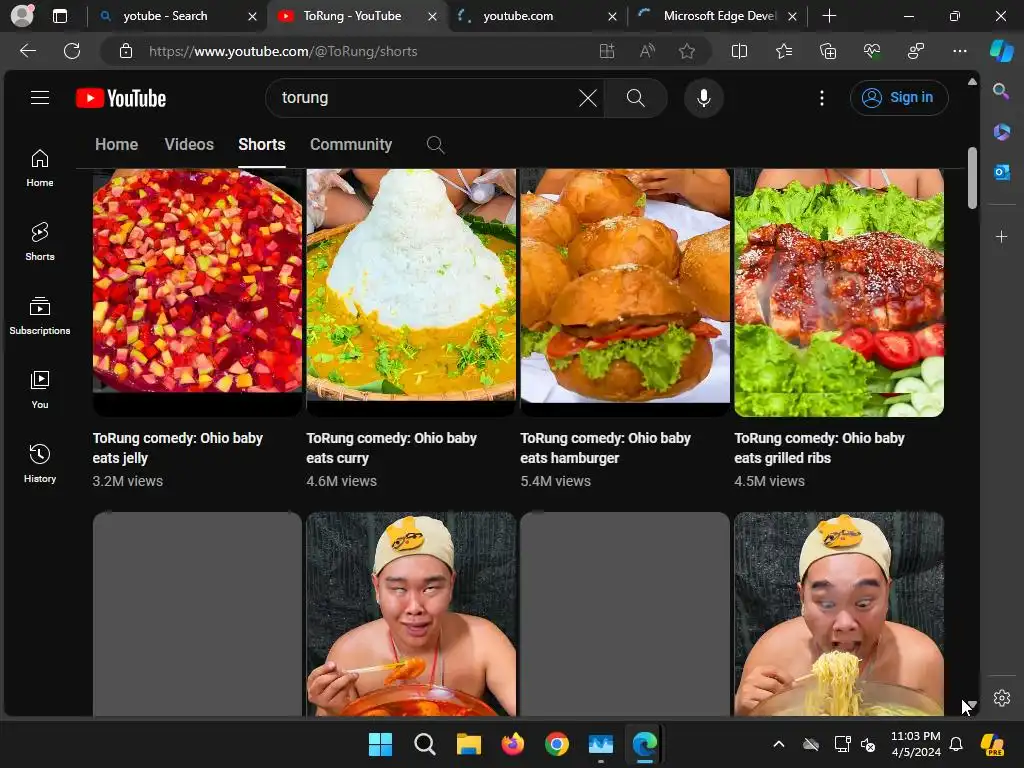Image resolution: width=1024 pixels, height=768 pixels.
Task: Open the grilled ribs short thumbnail
Action: coord(839,293)
